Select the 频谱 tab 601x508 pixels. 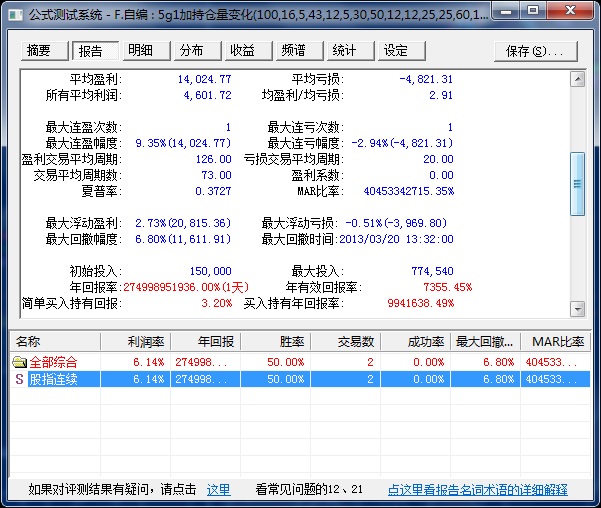[293, 51]
